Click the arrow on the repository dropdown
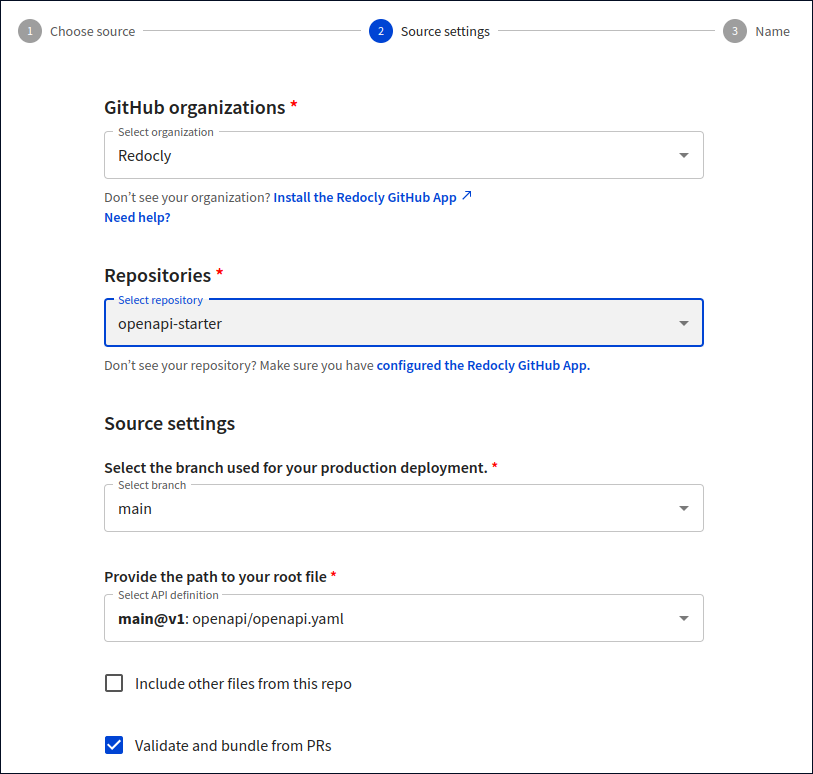Image resolution: width=813 pixels, height=774 pixels. [x=684, y=323]
